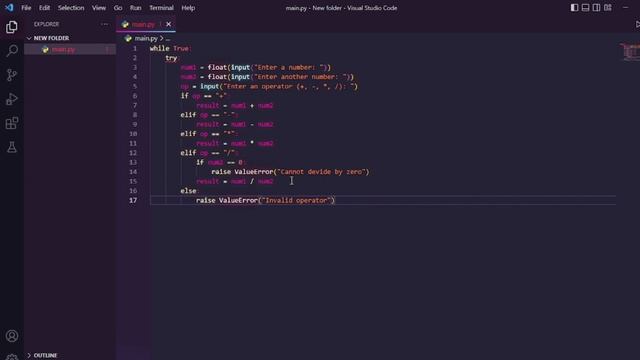This screenshot has width=640, height=360.
Task: Open the File menu
Action: (26, 8)
